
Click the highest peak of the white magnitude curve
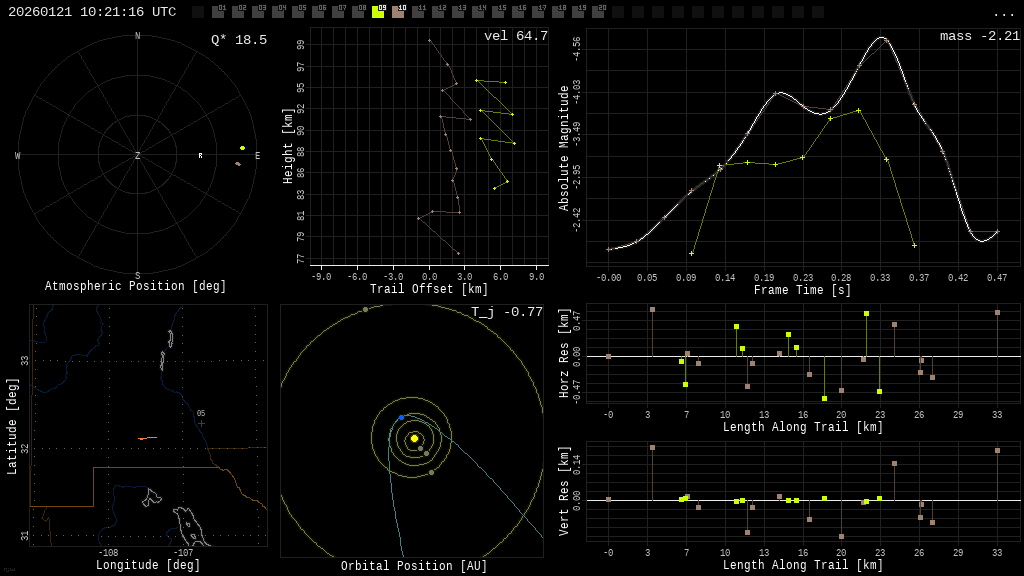click(x=881, y=38)
